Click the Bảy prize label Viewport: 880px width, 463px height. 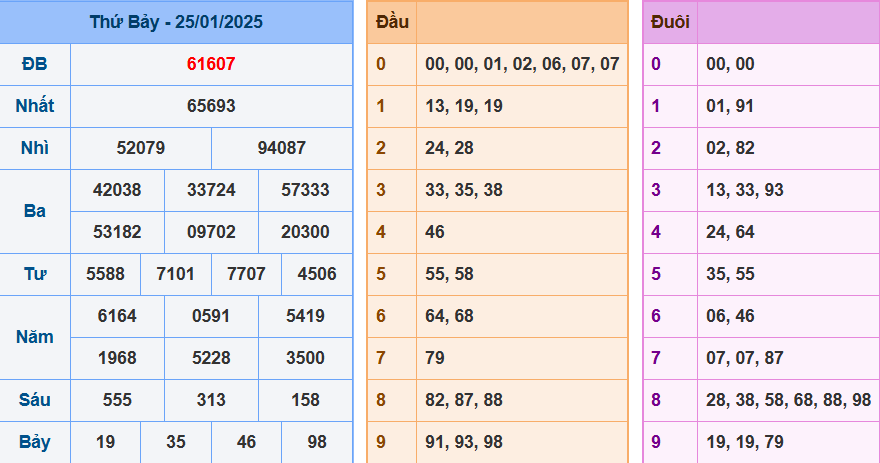point(35,442)
